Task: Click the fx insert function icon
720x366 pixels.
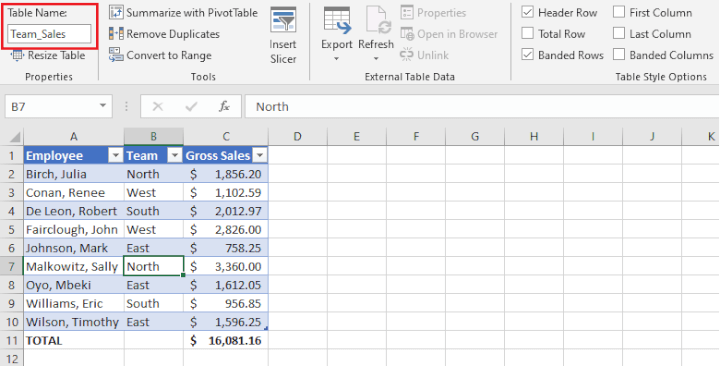Action: click(224, 107)
